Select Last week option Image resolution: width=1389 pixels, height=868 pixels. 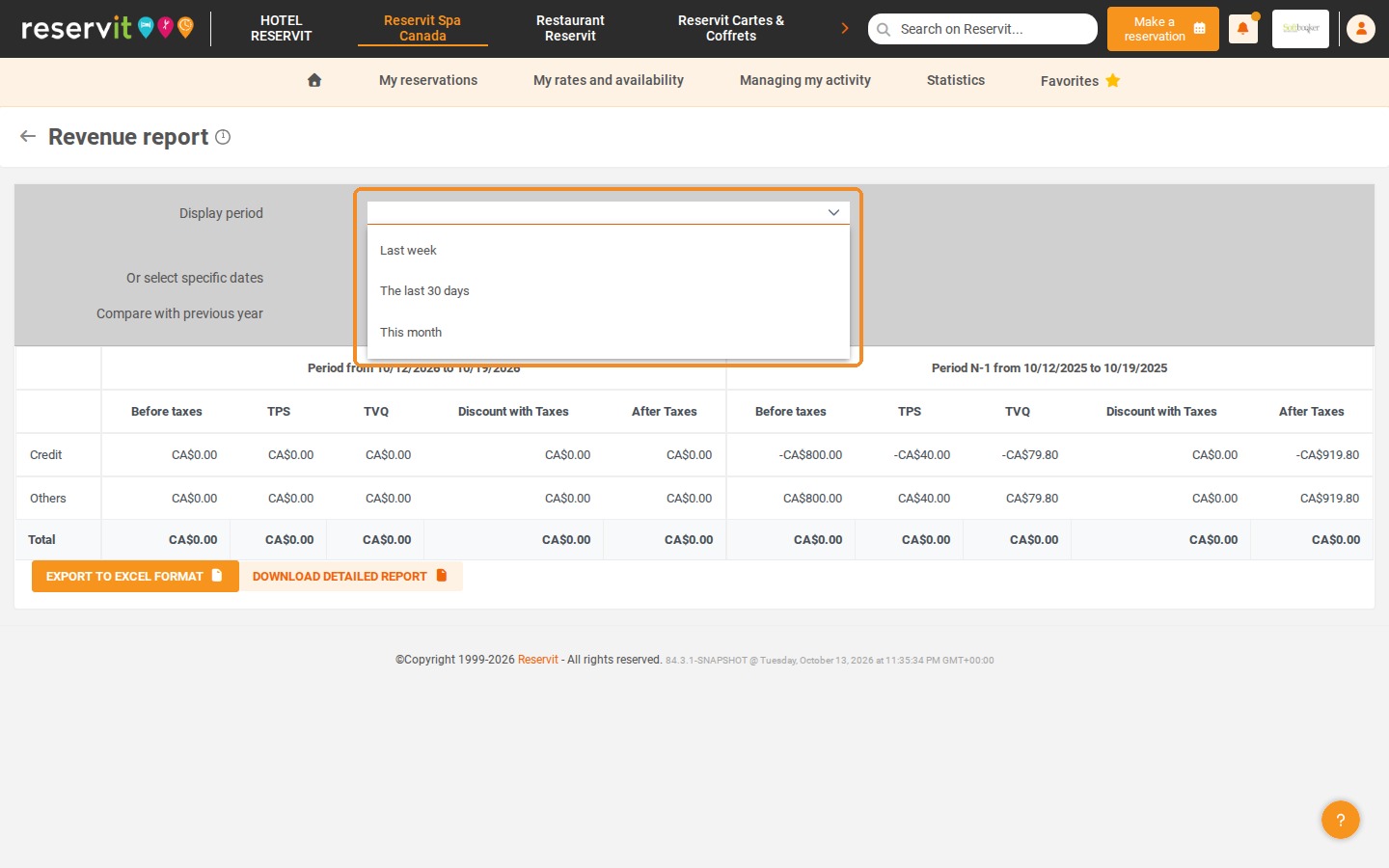point(609,250)
